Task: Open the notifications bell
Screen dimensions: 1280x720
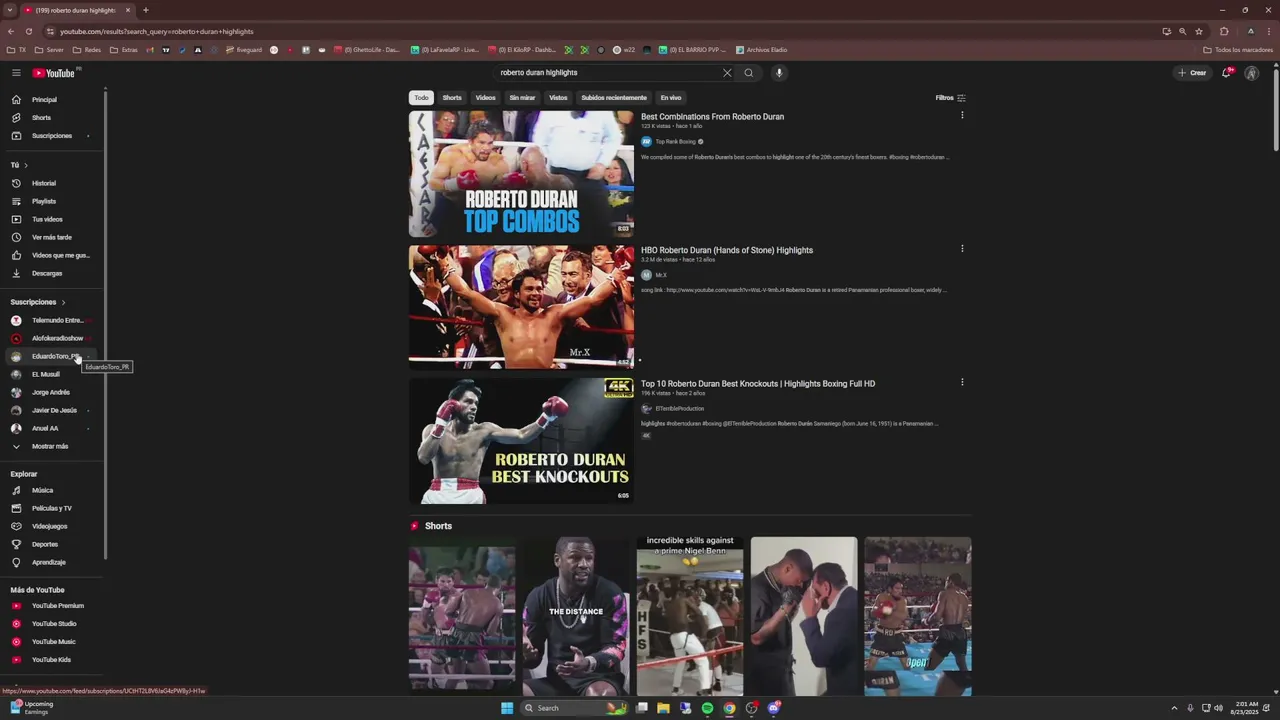Action: 1226,73
